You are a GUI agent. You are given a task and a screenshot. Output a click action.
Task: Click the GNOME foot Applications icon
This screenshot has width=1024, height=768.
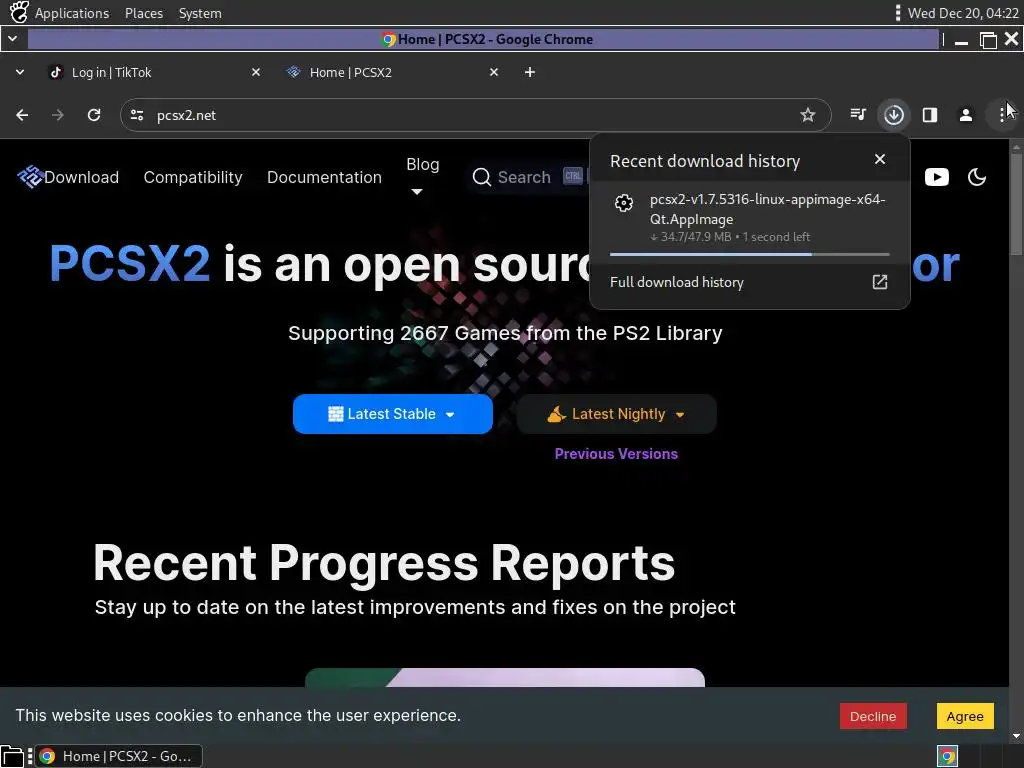pyautogui.click(x=19, y=12)
